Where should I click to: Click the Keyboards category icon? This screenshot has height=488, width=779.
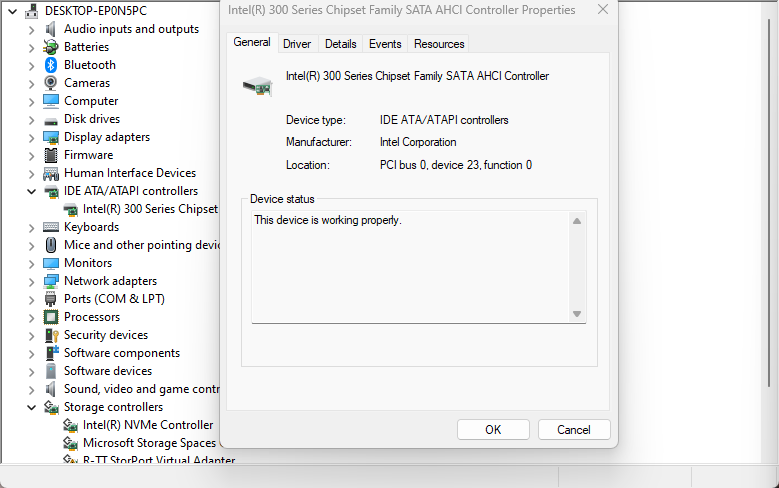pyautogui.click(x=51, y=227)
